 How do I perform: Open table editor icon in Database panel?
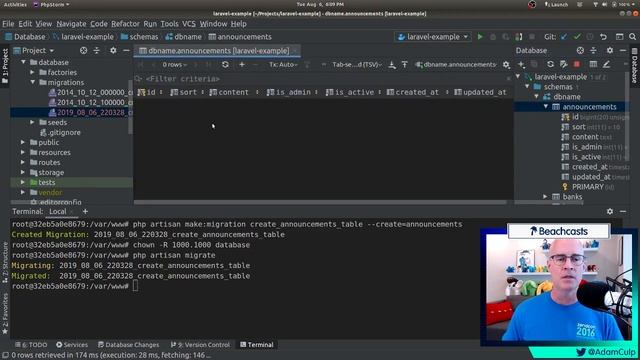[x=593, y=64]
